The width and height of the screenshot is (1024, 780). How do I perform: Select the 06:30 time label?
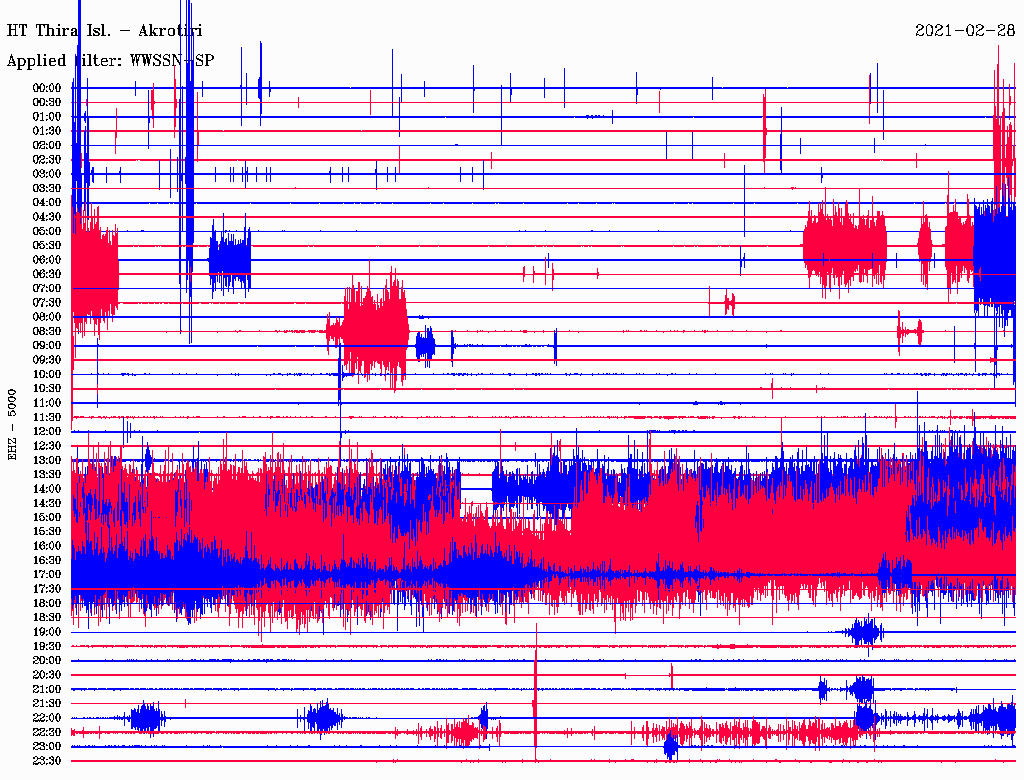47,274
